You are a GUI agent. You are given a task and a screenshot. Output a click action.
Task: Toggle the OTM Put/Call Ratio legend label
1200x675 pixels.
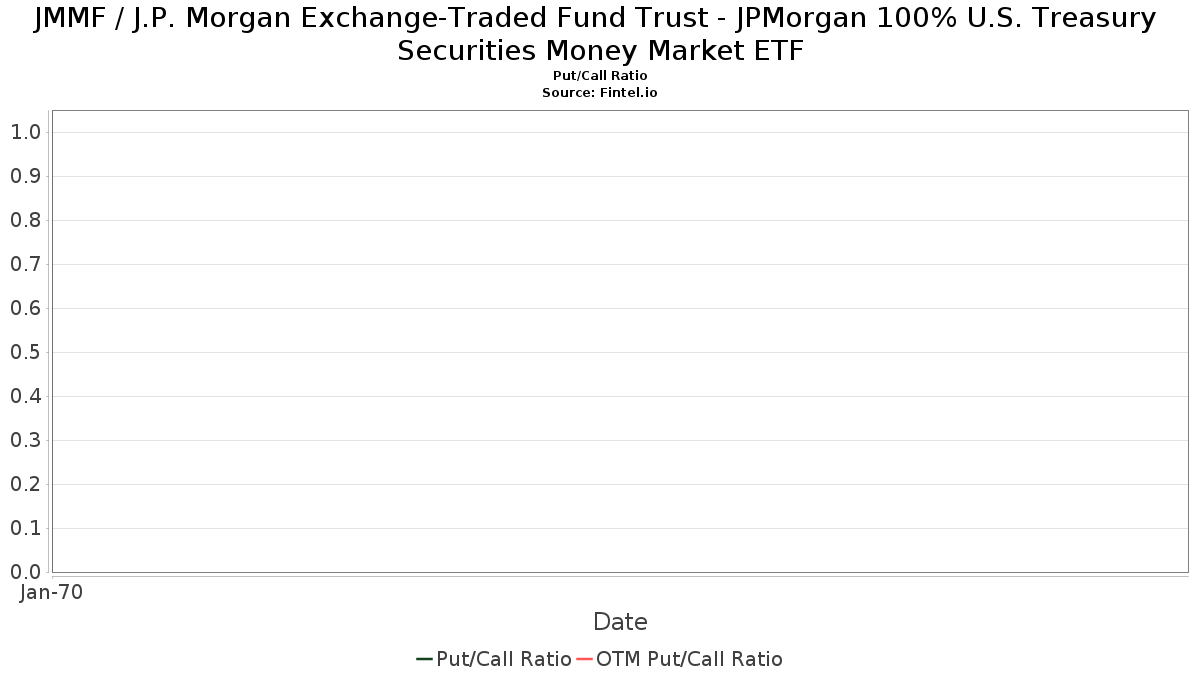coord(689,659)
